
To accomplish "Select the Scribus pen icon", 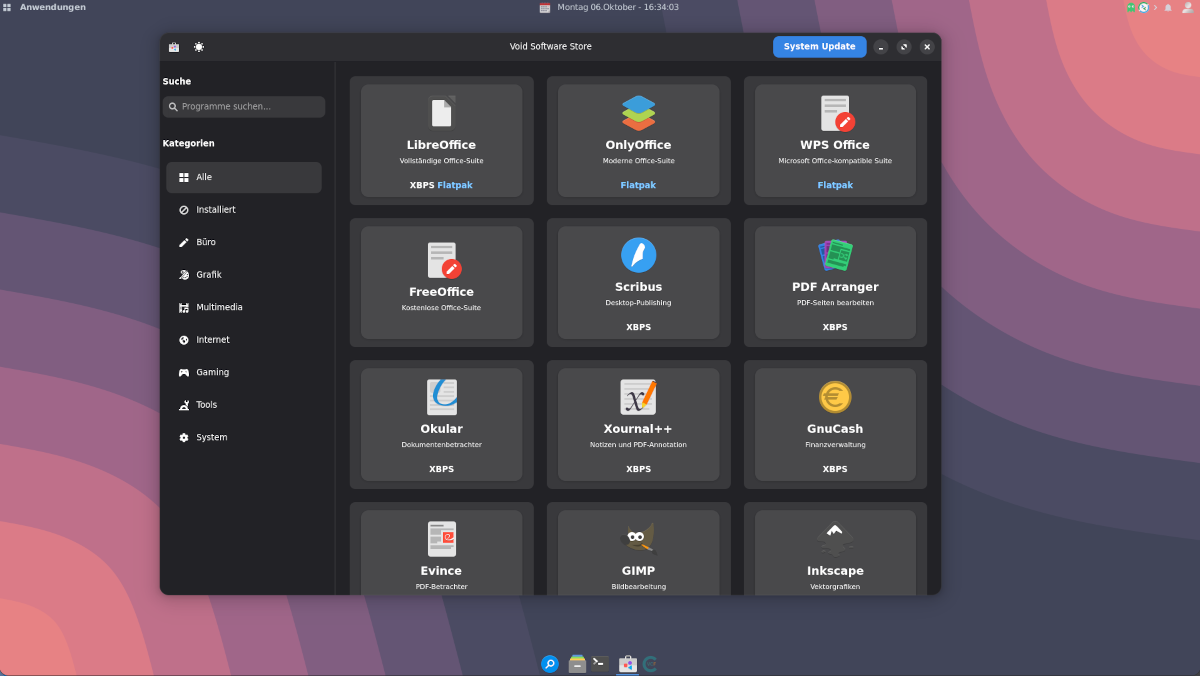I will pos(638,255).
